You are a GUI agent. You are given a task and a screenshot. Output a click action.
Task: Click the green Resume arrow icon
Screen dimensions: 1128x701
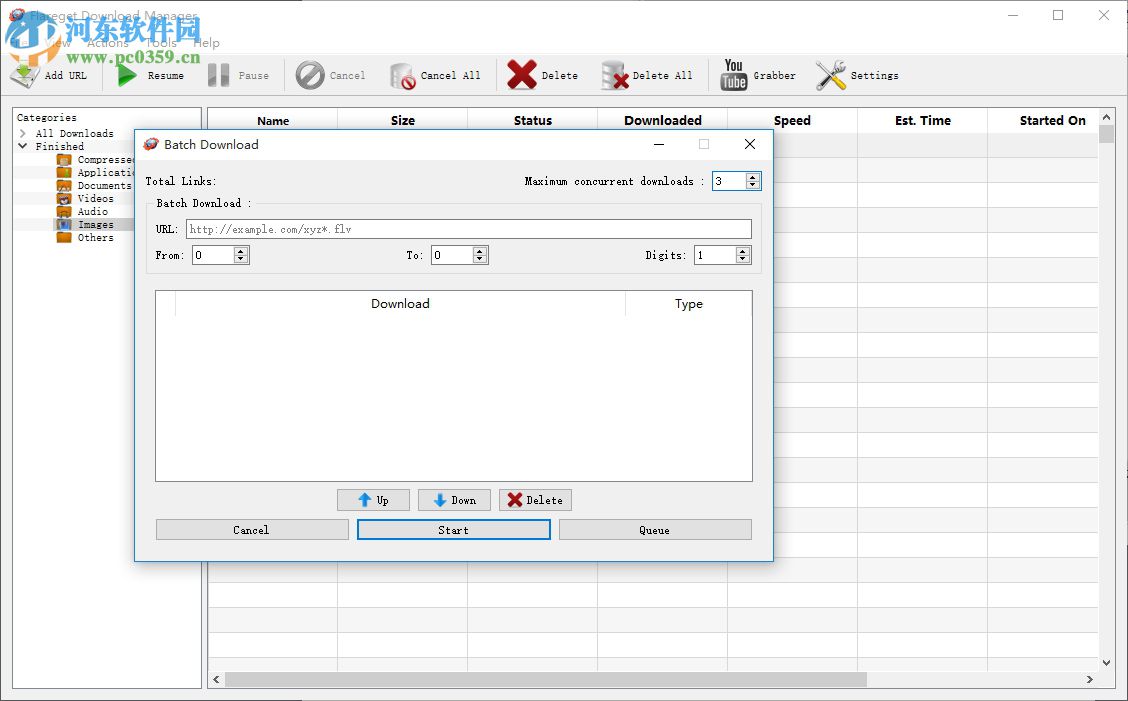coord(127,75)
